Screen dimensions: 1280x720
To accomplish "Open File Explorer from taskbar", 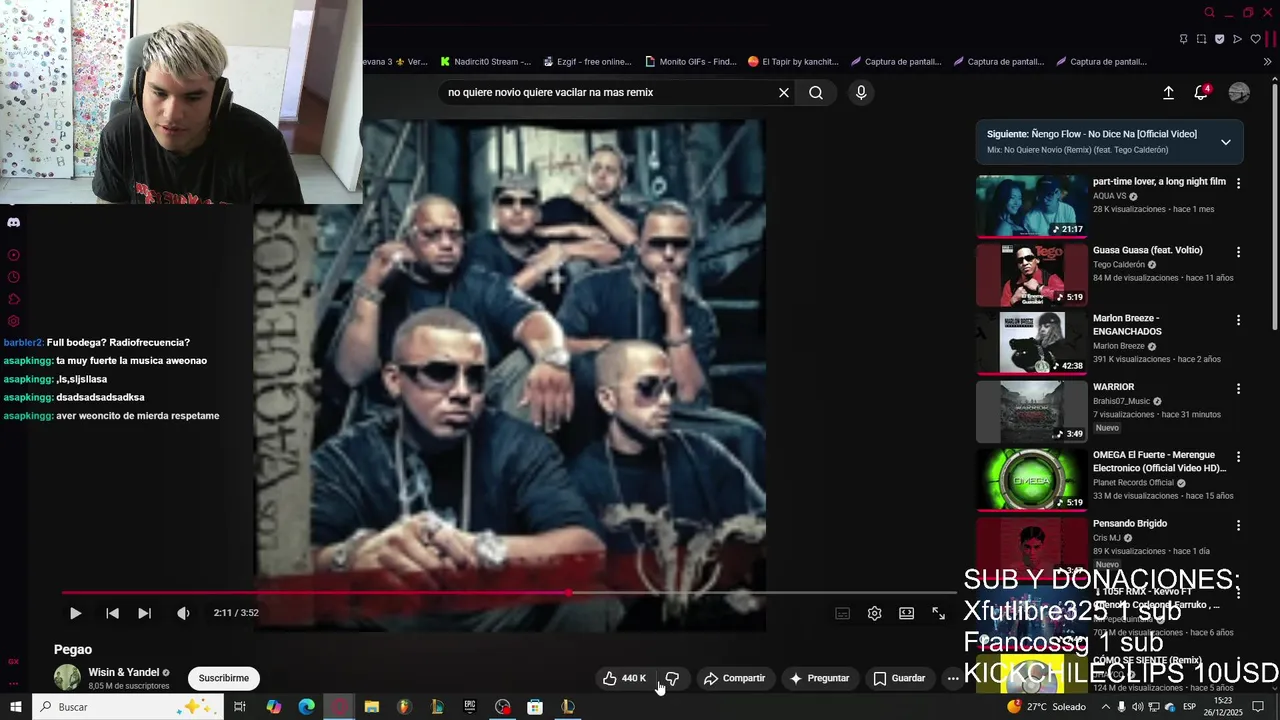I will coord(372,707).
